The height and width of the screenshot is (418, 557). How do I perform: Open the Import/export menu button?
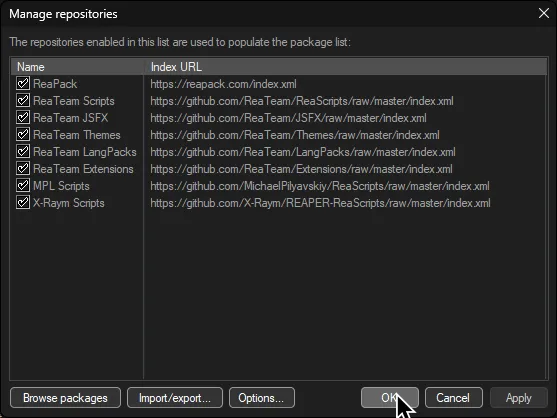pos(175,398)
